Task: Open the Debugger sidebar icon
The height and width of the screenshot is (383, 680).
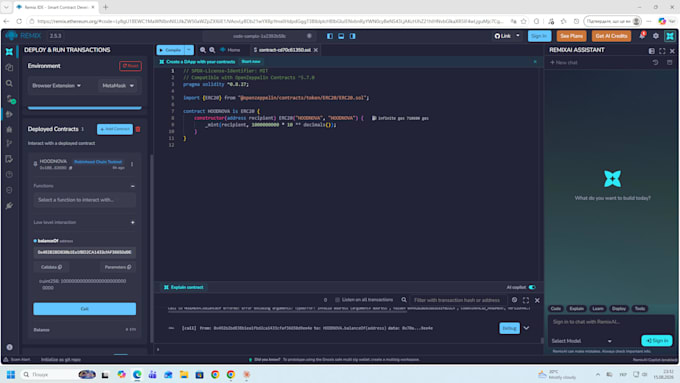Action: (9, 129)
